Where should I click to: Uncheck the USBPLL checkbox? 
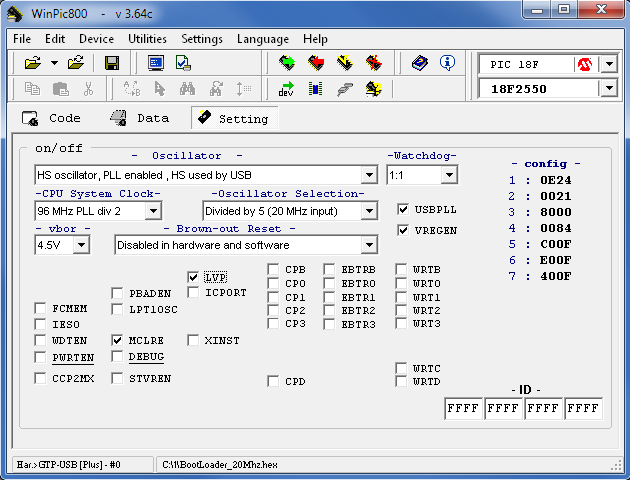click(x=403, y=209)
